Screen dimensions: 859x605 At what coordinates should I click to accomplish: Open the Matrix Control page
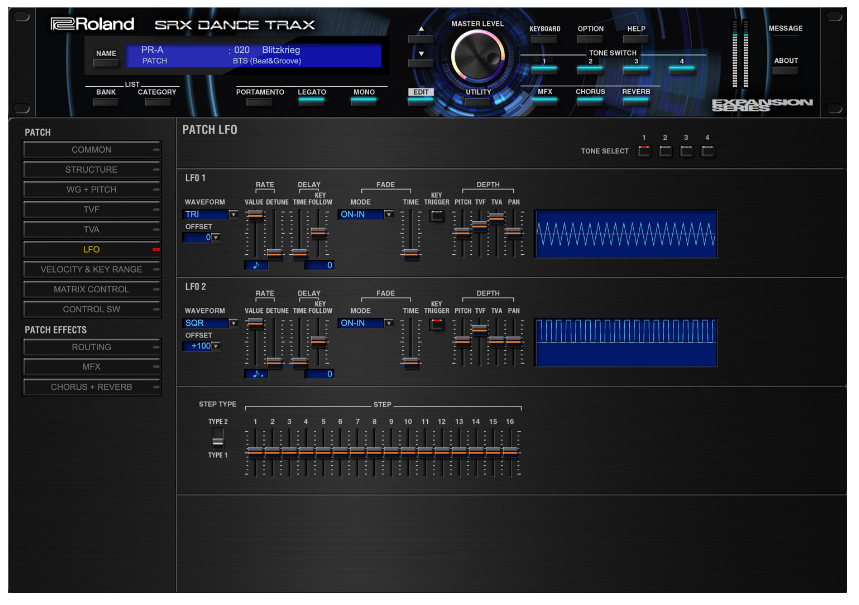pos(91,289)
